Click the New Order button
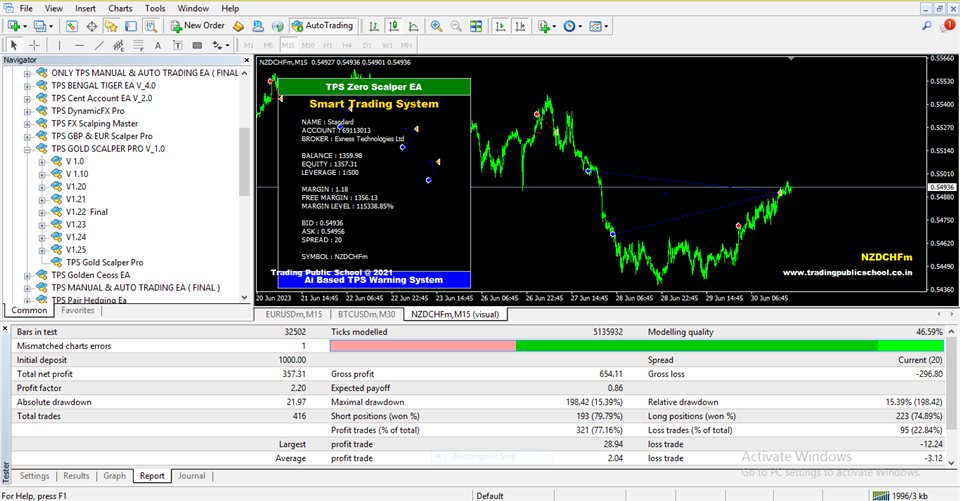The image size is (960, 501). [198, 26]
